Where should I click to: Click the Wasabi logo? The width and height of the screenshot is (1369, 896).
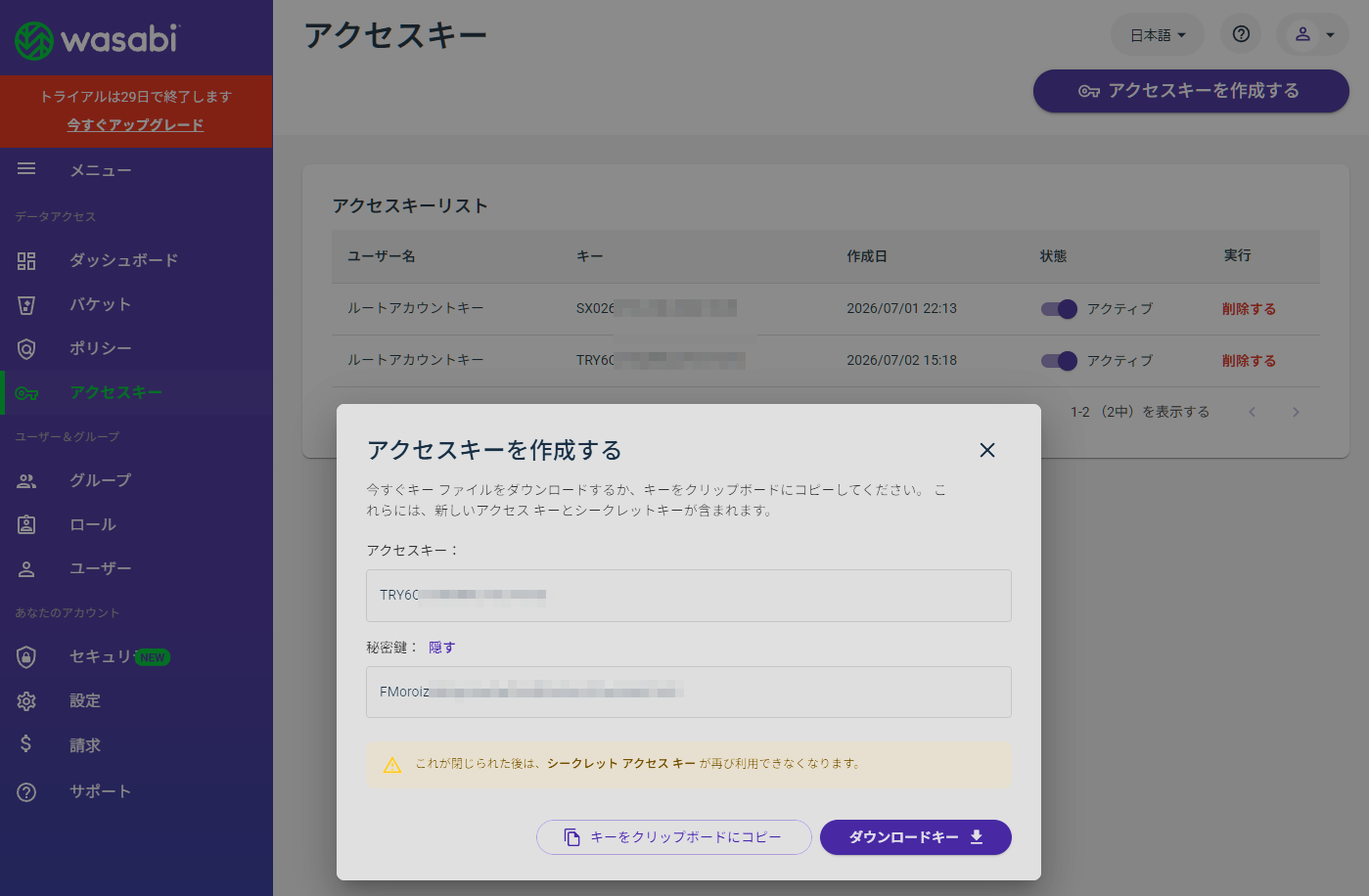click(x=97, y=39)
